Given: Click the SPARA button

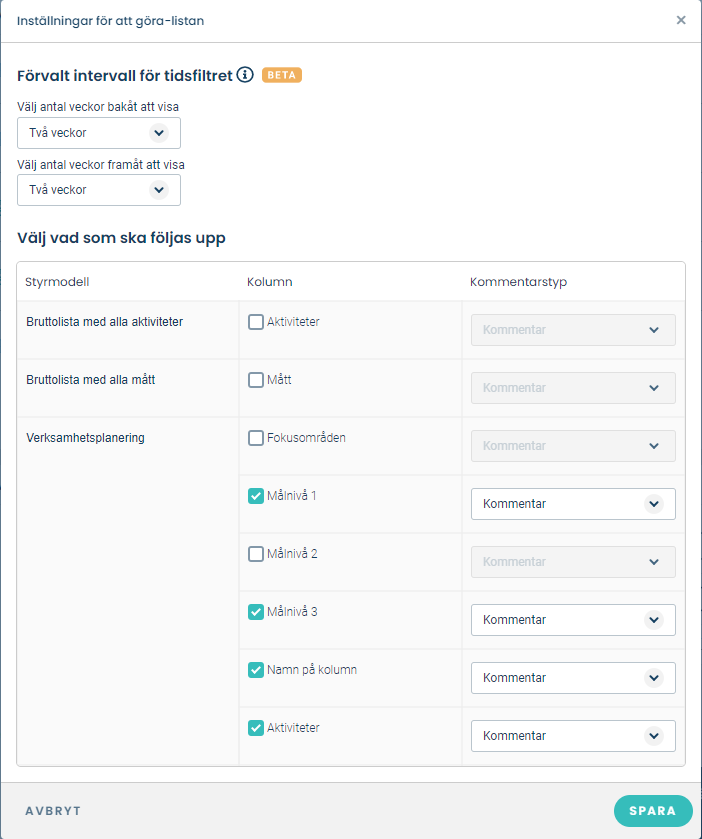Looking at the screenshot, I should [653, 811].
